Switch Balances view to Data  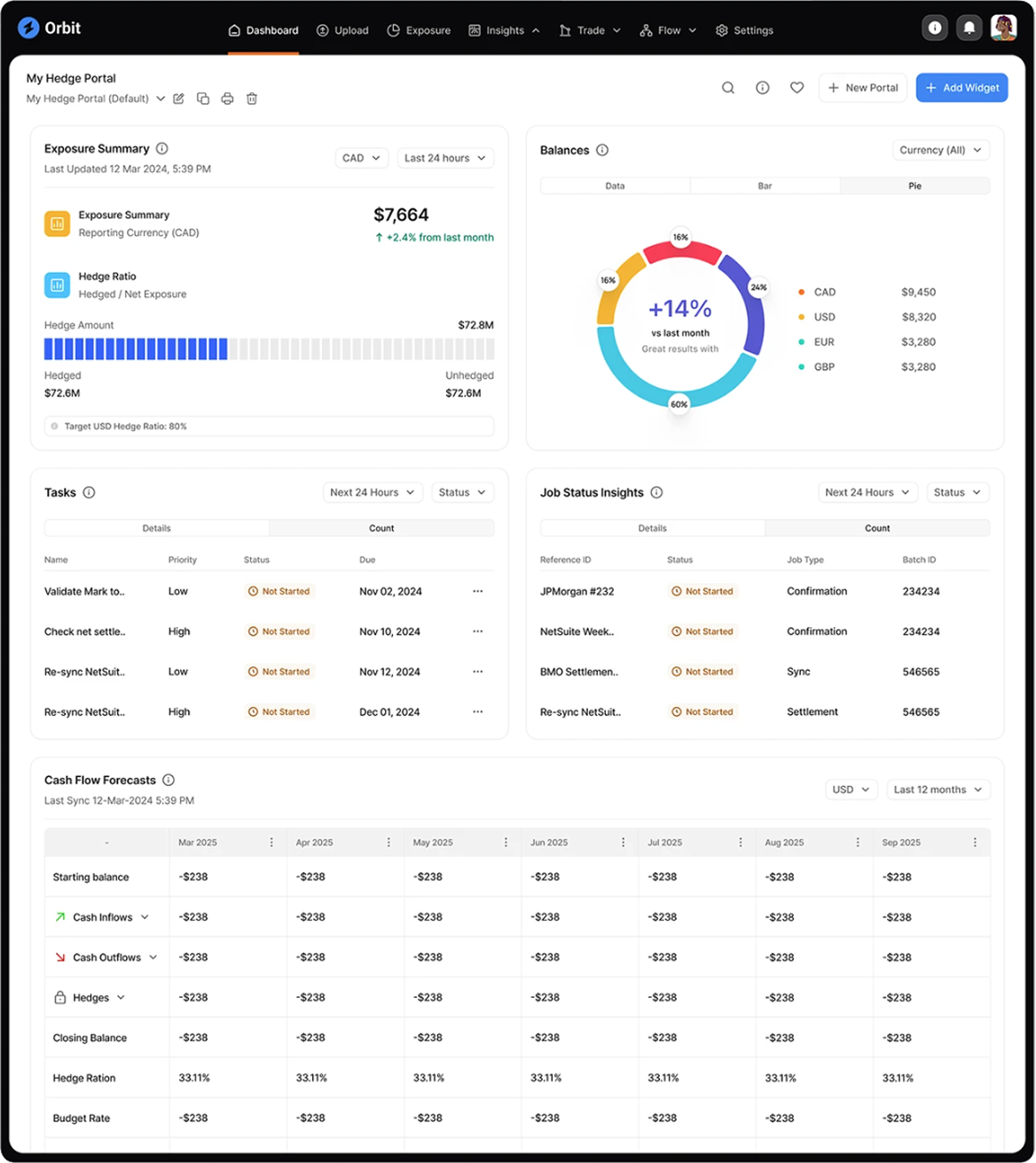(x=615, y=186)
